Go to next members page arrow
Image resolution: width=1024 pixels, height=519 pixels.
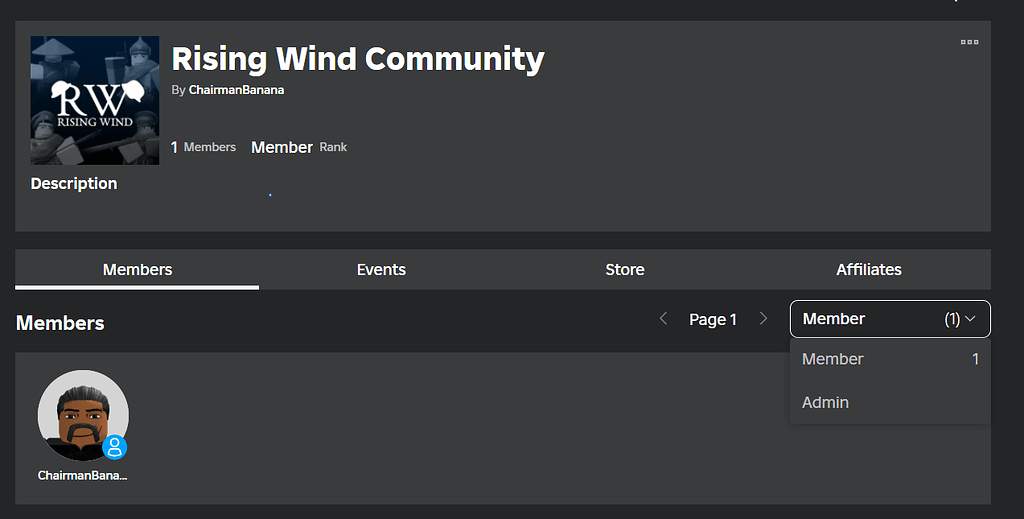(x=763, y=319)
